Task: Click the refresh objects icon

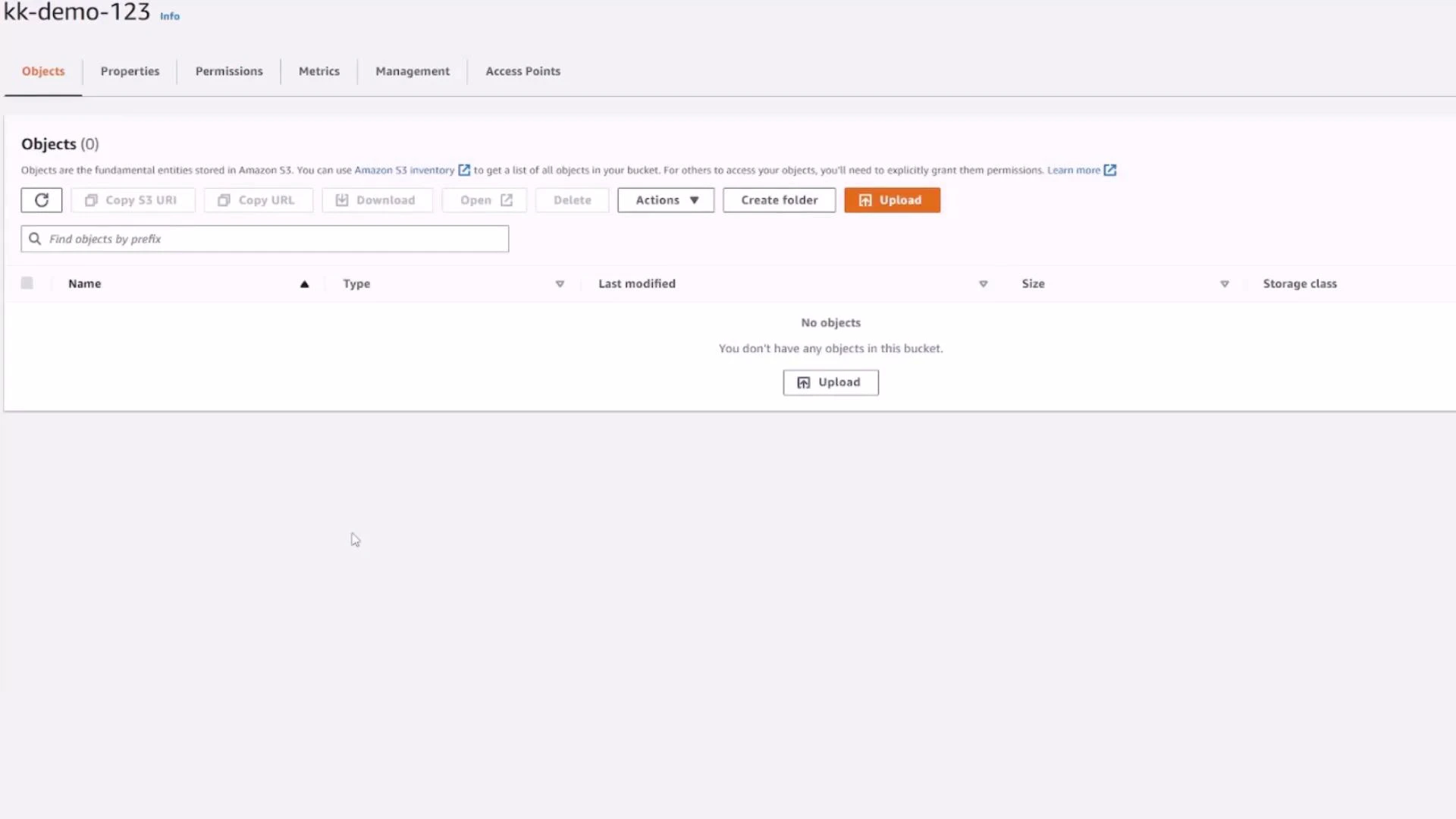Action: [x=42, y=199]
